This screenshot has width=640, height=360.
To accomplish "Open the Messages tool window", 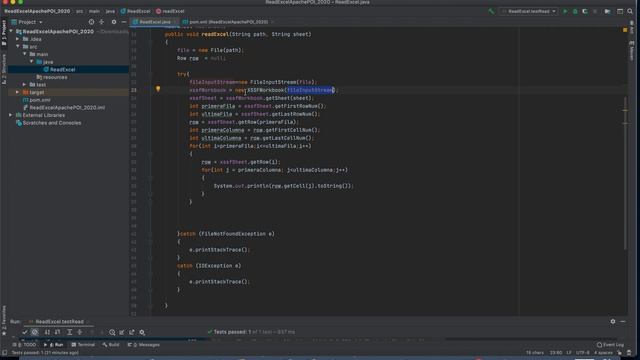I will coord(144,345).
